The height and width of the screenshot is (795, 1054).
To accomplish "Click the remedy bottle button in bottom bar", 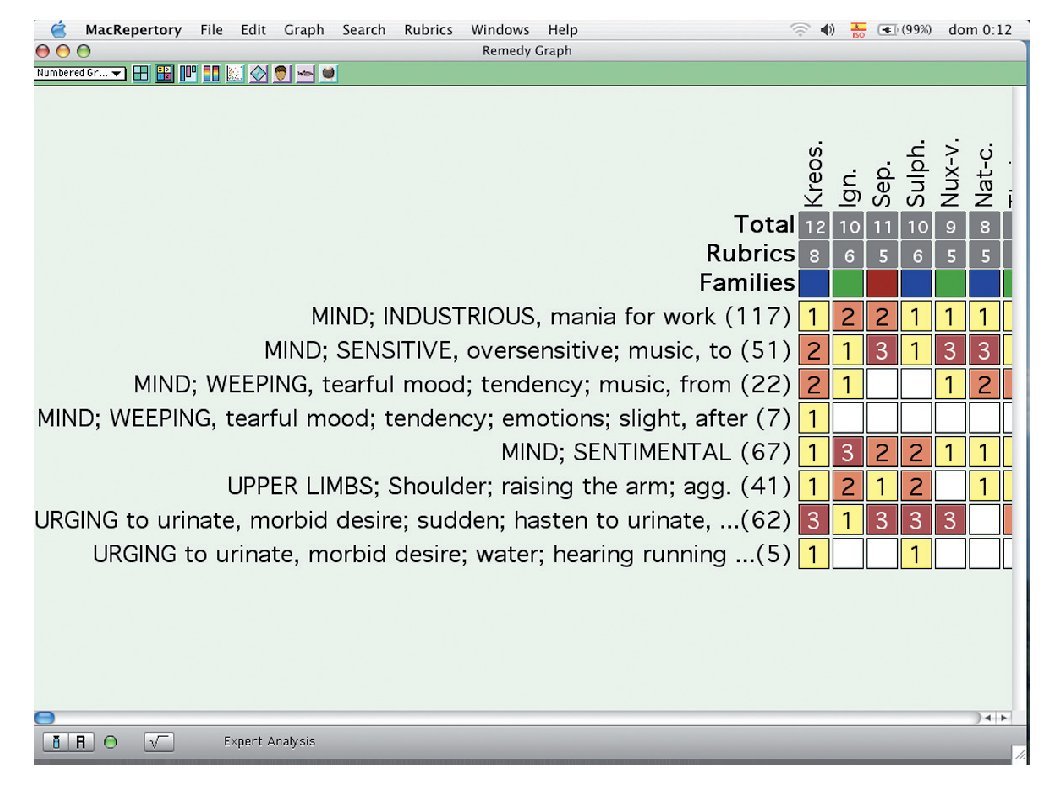I will click(56, 742).
